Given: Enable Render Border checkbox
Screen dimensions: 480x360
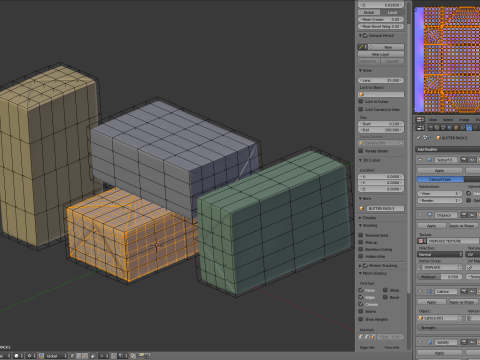Looking at the screenshot, I should click(361, 151).
